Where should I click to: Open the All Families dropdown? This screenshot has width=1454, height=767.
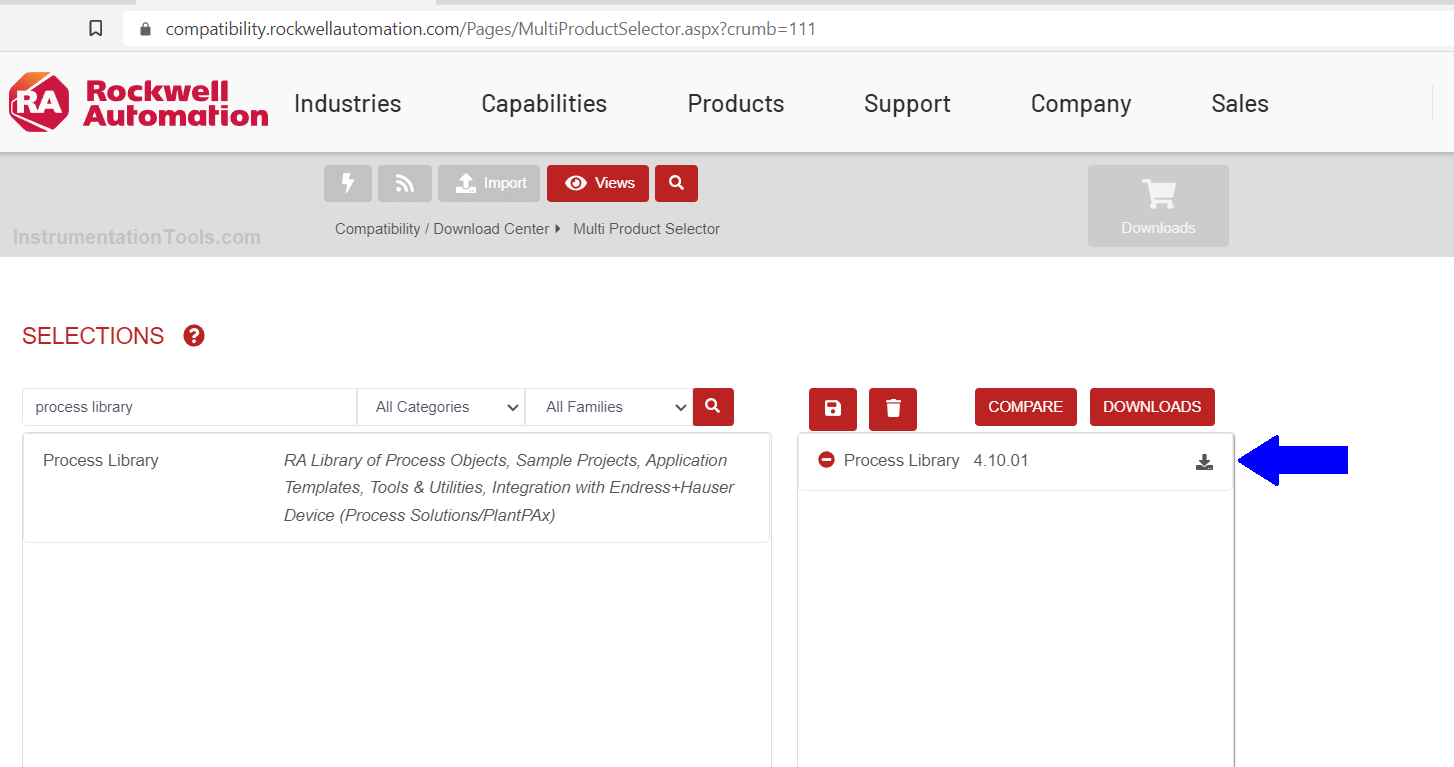point(609,407)
